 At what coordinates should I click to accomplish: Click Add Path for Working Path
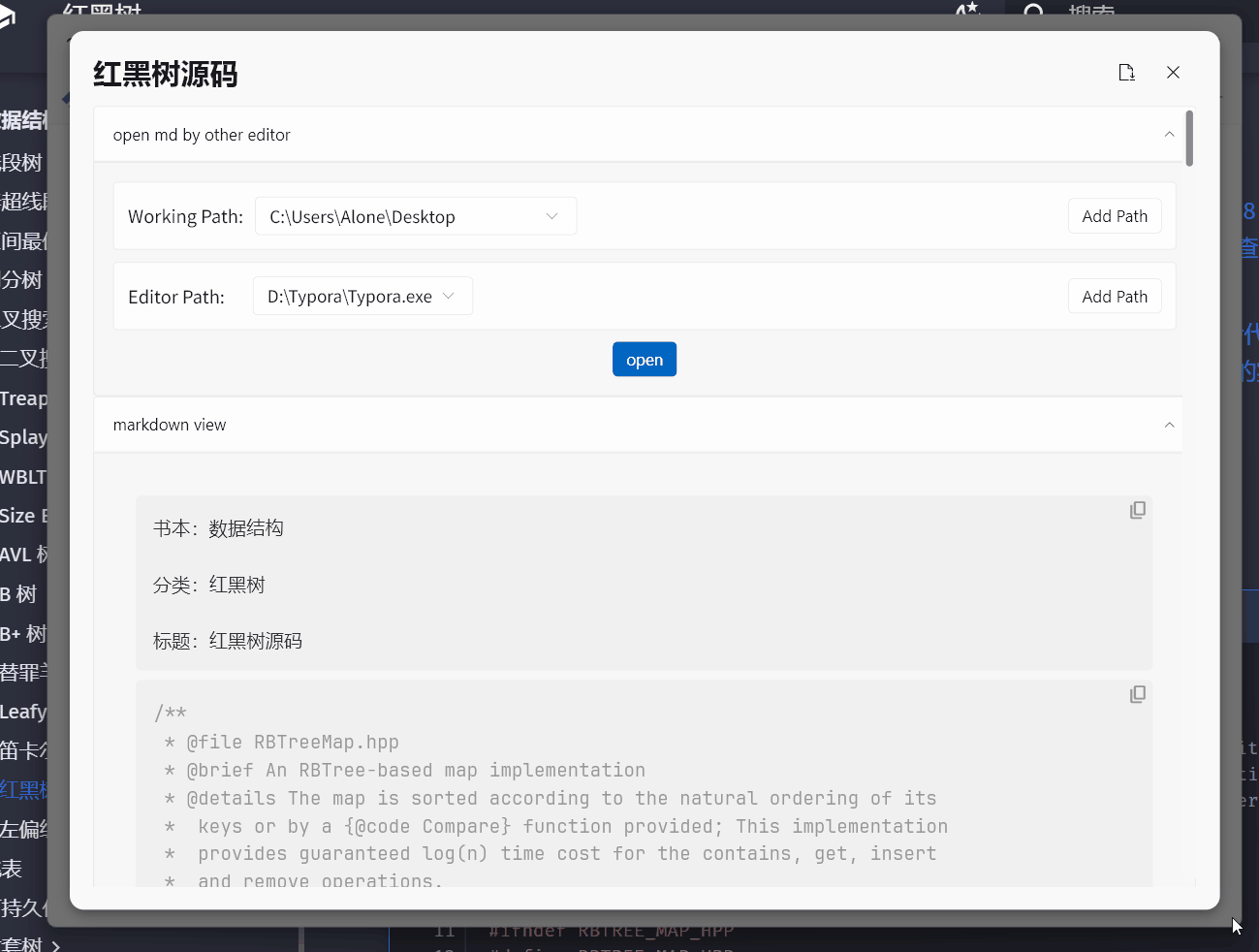coord(1115,216)
